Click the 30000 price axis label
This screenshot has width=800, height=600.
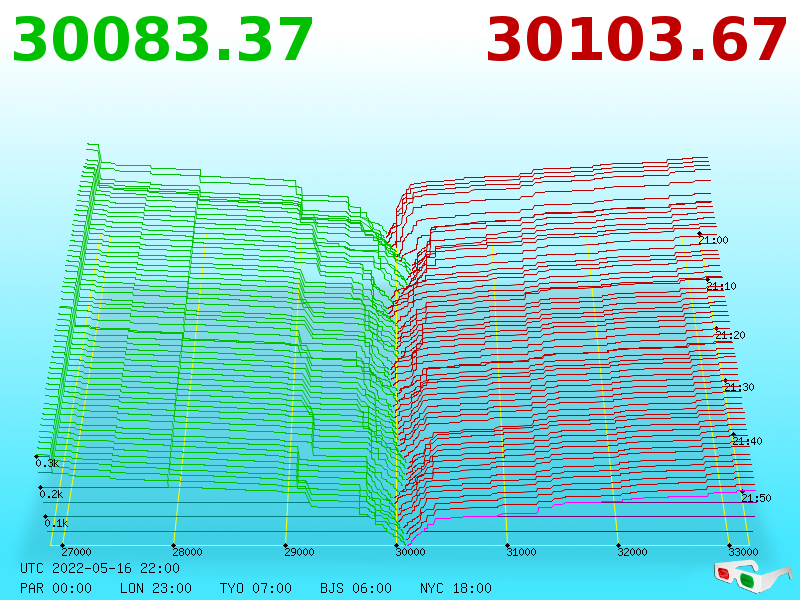point(410,552)
